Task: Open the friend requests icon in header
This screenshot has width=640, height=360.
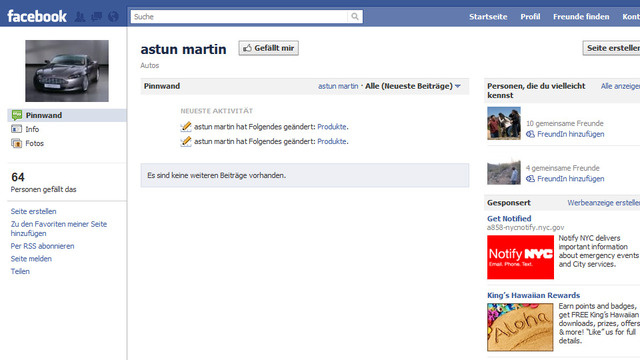Action: coord(80,17)
